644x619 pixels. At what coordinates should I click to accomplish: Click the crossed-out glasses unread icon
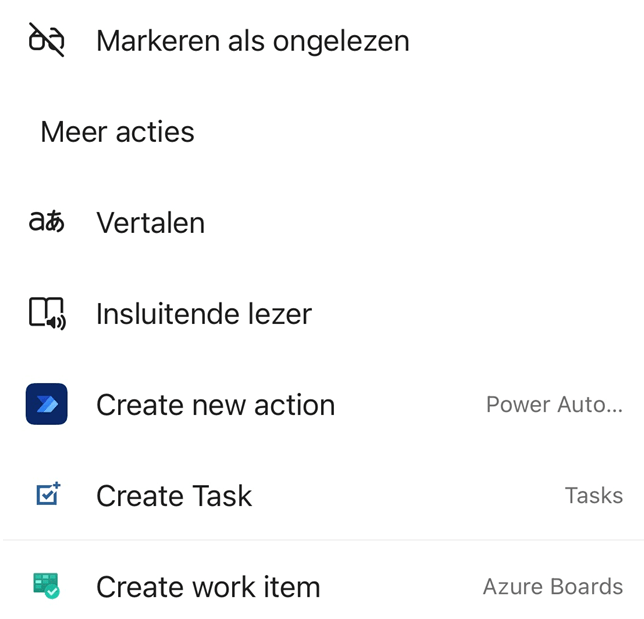(x=46, y=40)
